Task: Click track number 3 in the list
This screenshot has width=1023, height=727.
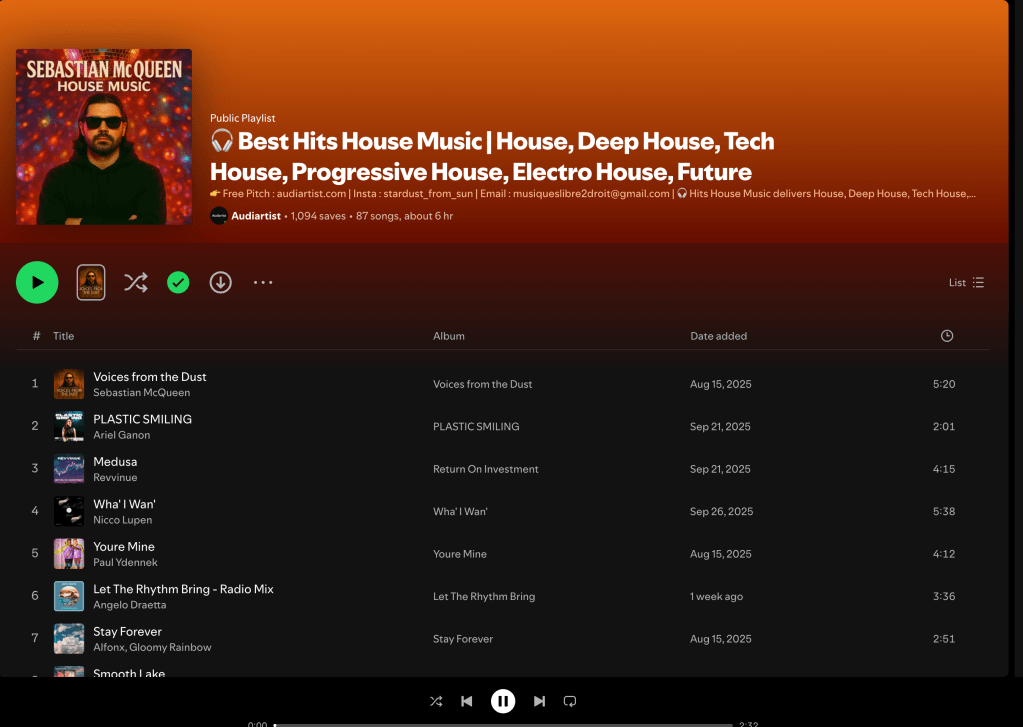Action: tap(35, 469)
